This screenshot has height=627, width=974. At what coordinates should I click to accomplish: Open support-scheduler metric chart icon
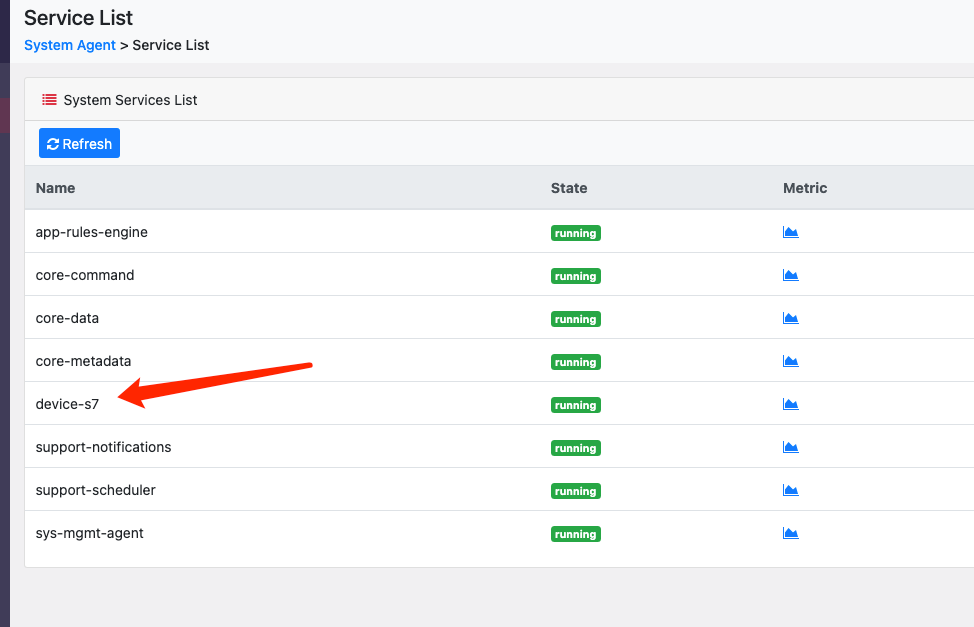tap(790, 490)
